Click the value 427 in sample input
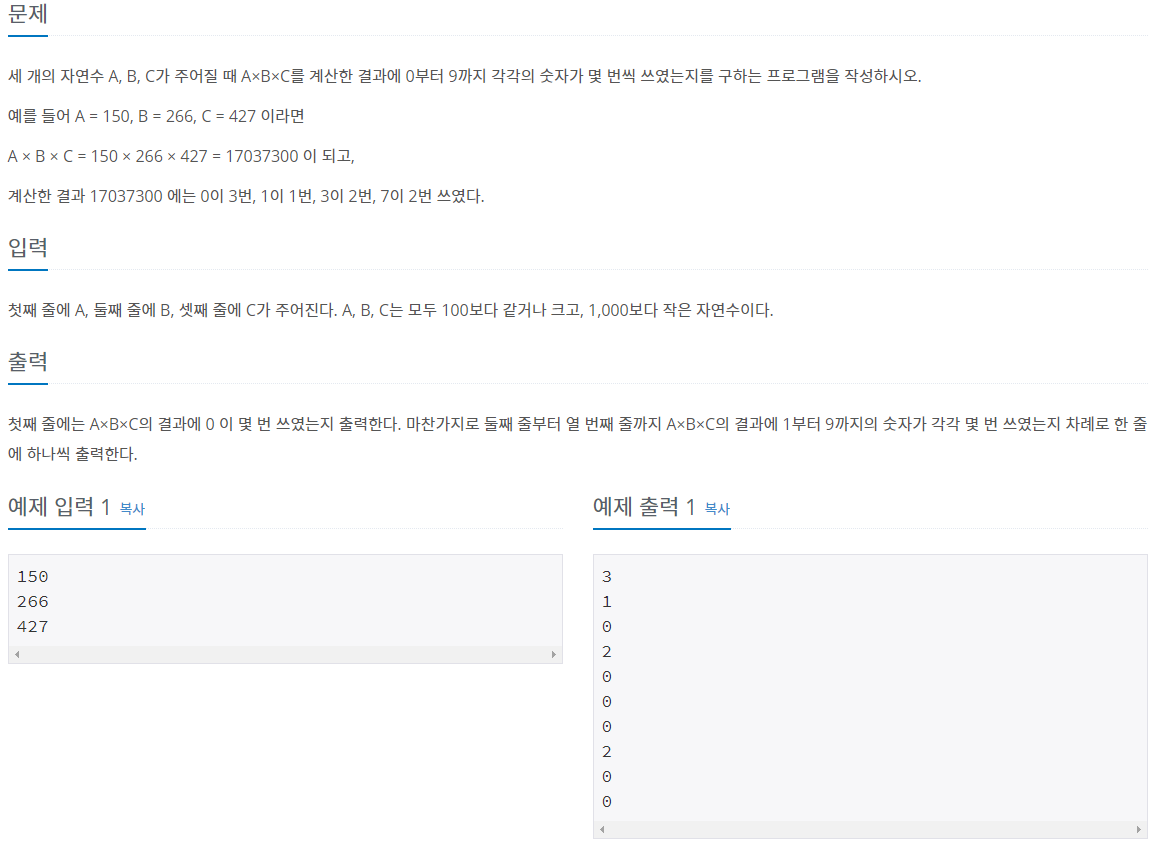 click(x=33, y=627)
